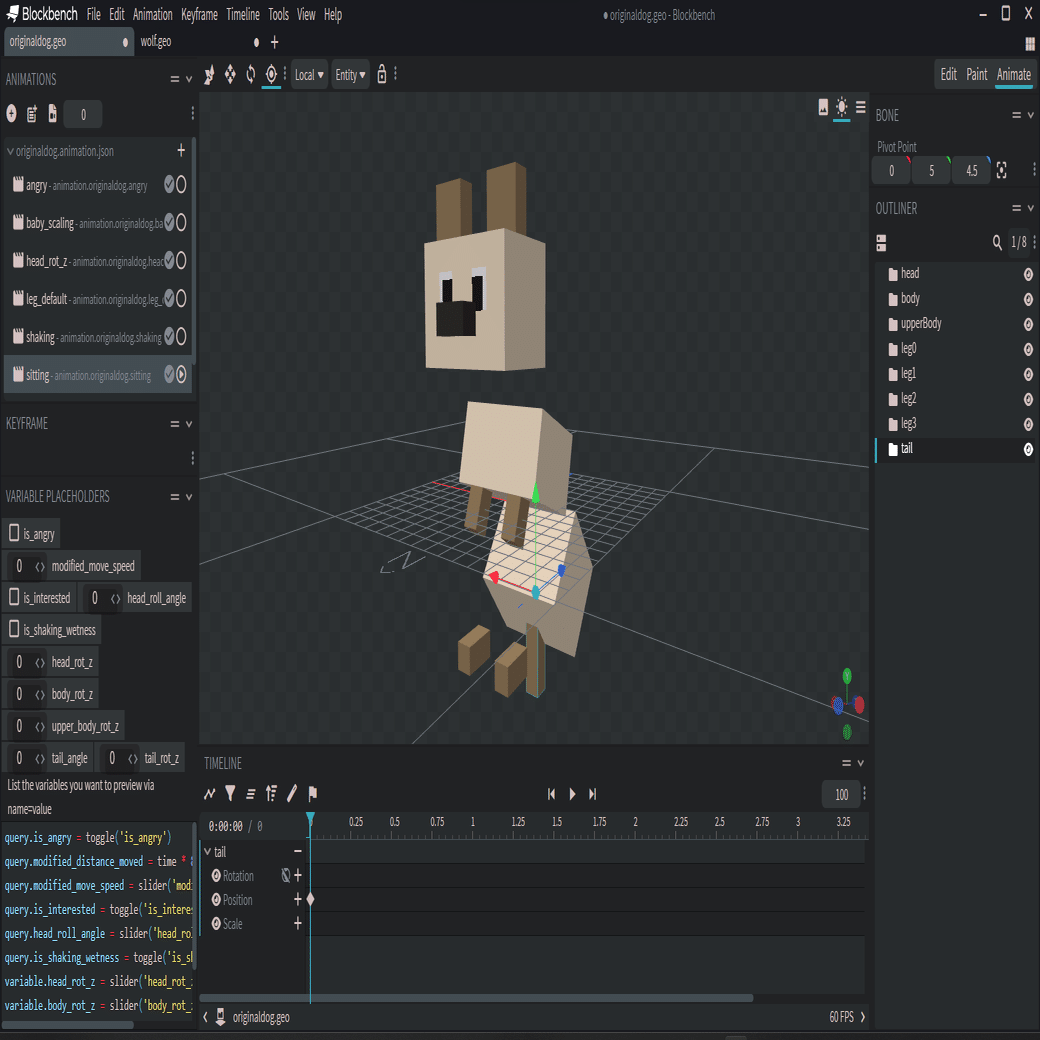This screenshot has height=1040, width=1040.
Task: Toggle the is_angry checkbox
Action: coord(14,533)
